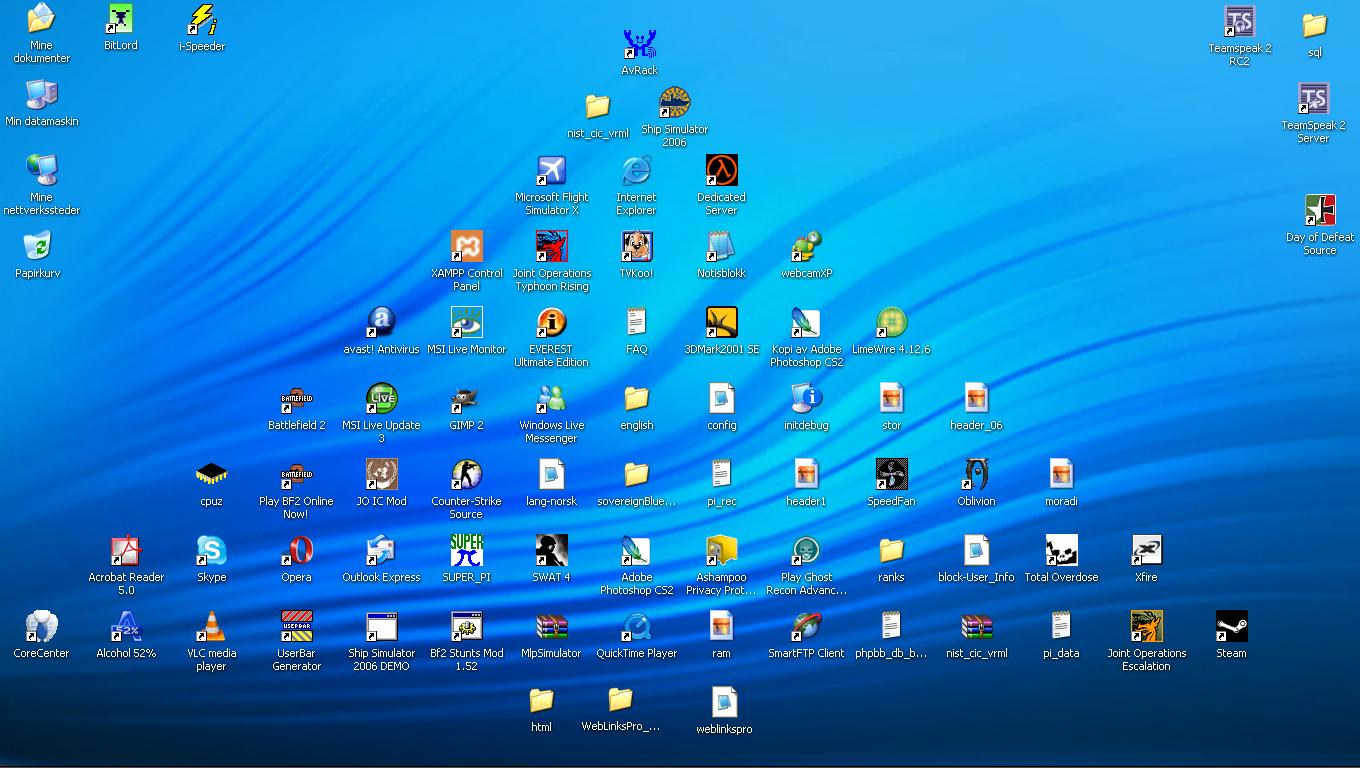Launch QuickTime Player shortcut
Viewport: 1360px width, 768px height.
pyautogui.click(x=636, y=627)
